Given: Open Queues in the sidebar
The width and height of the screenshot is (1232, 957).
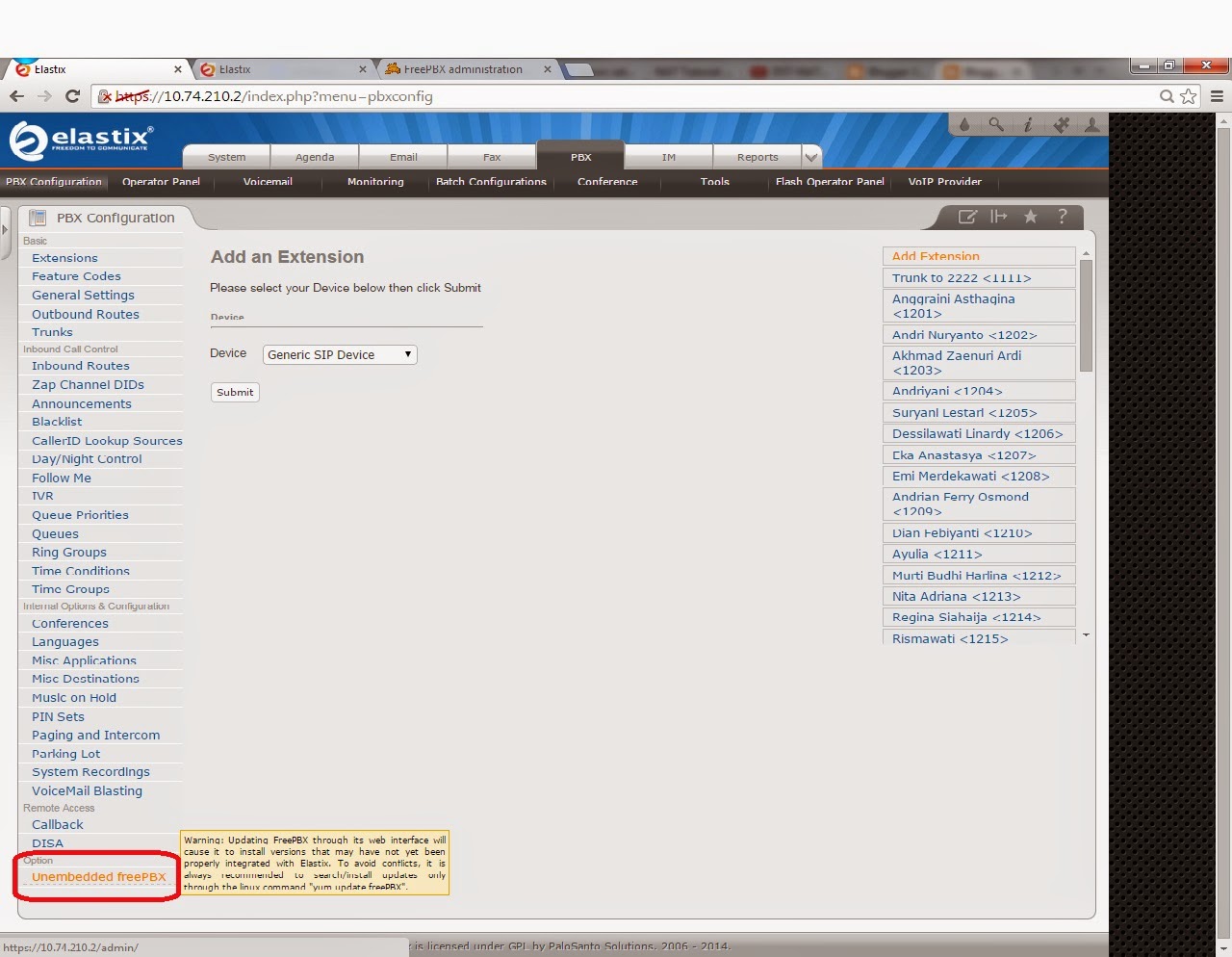Looking at the screenshot, I should tap(55, 533).
